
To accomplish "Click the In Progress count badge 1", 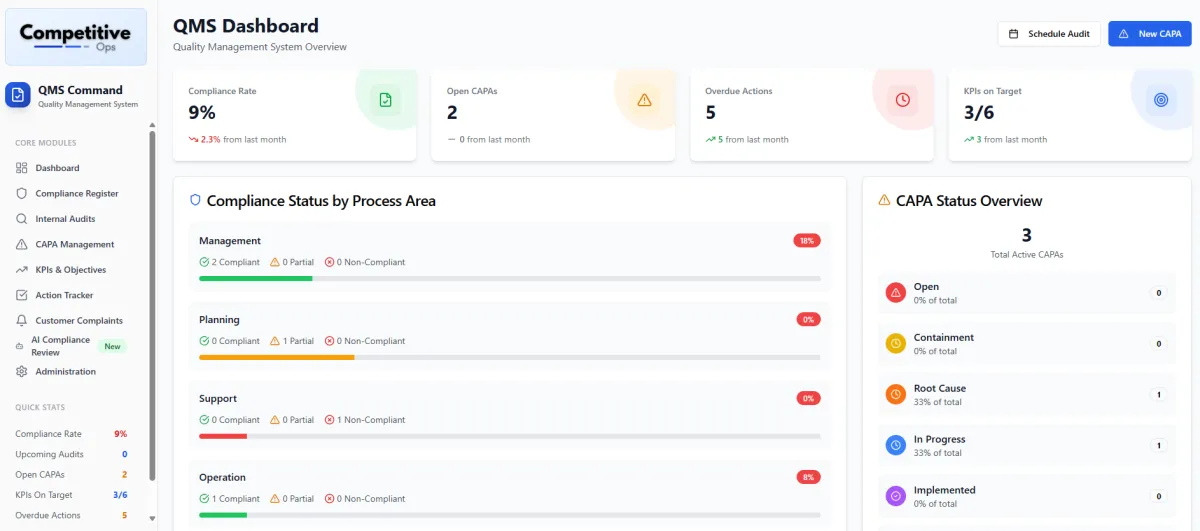I will click(1159, 445).
